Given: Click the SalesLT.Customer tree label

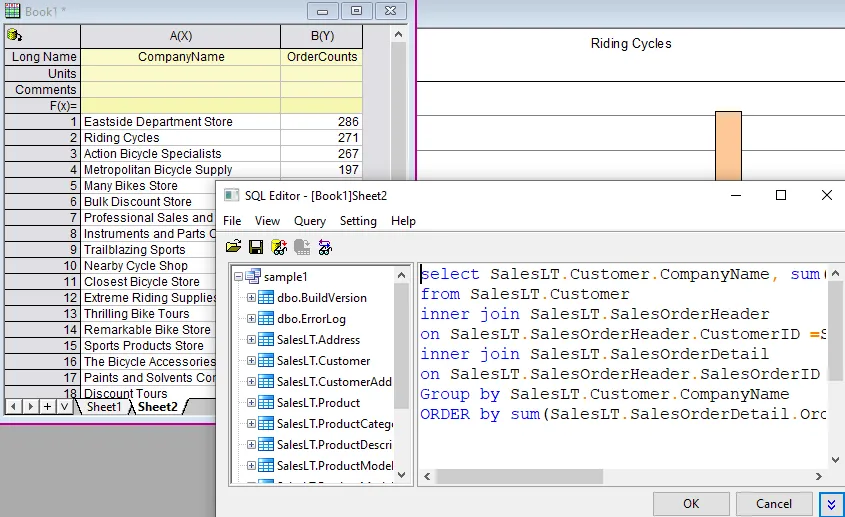Looking at the screenshot, I should click(323, 361).
